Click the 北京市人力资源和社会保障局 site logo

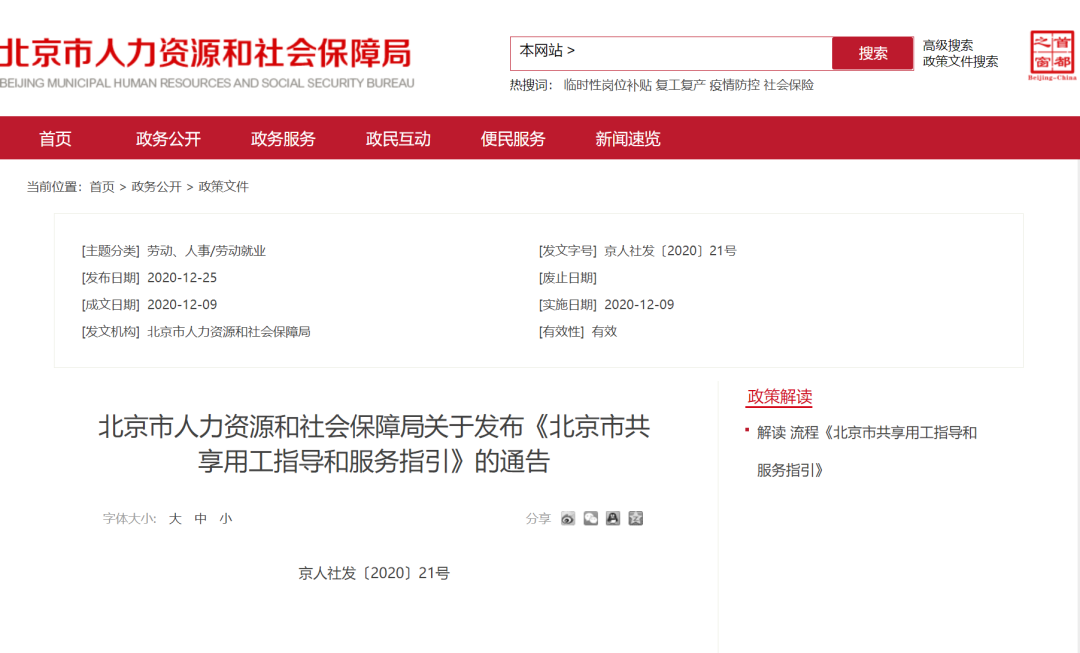pos(206,62)
